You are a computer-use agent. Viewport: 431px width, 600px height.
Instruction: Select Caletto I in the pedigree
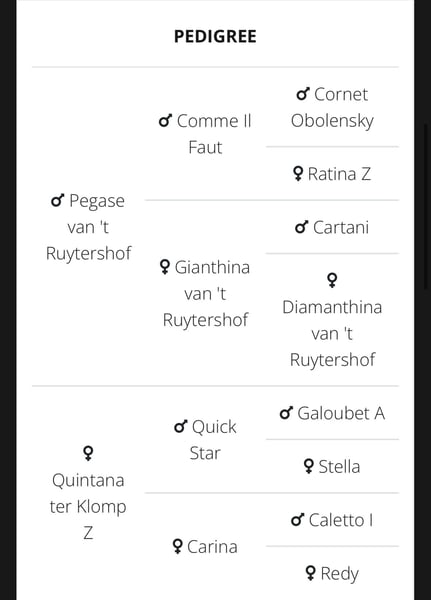coord(332,520)
